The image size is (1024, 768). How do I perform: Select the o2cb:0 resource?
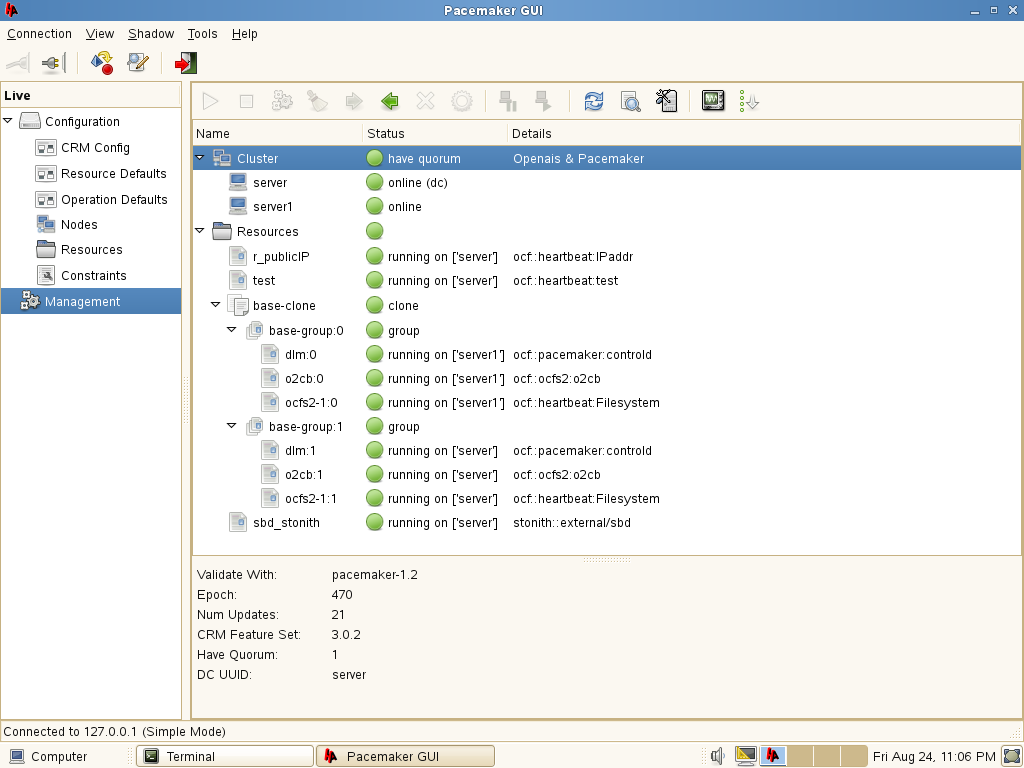coord(607,379)
